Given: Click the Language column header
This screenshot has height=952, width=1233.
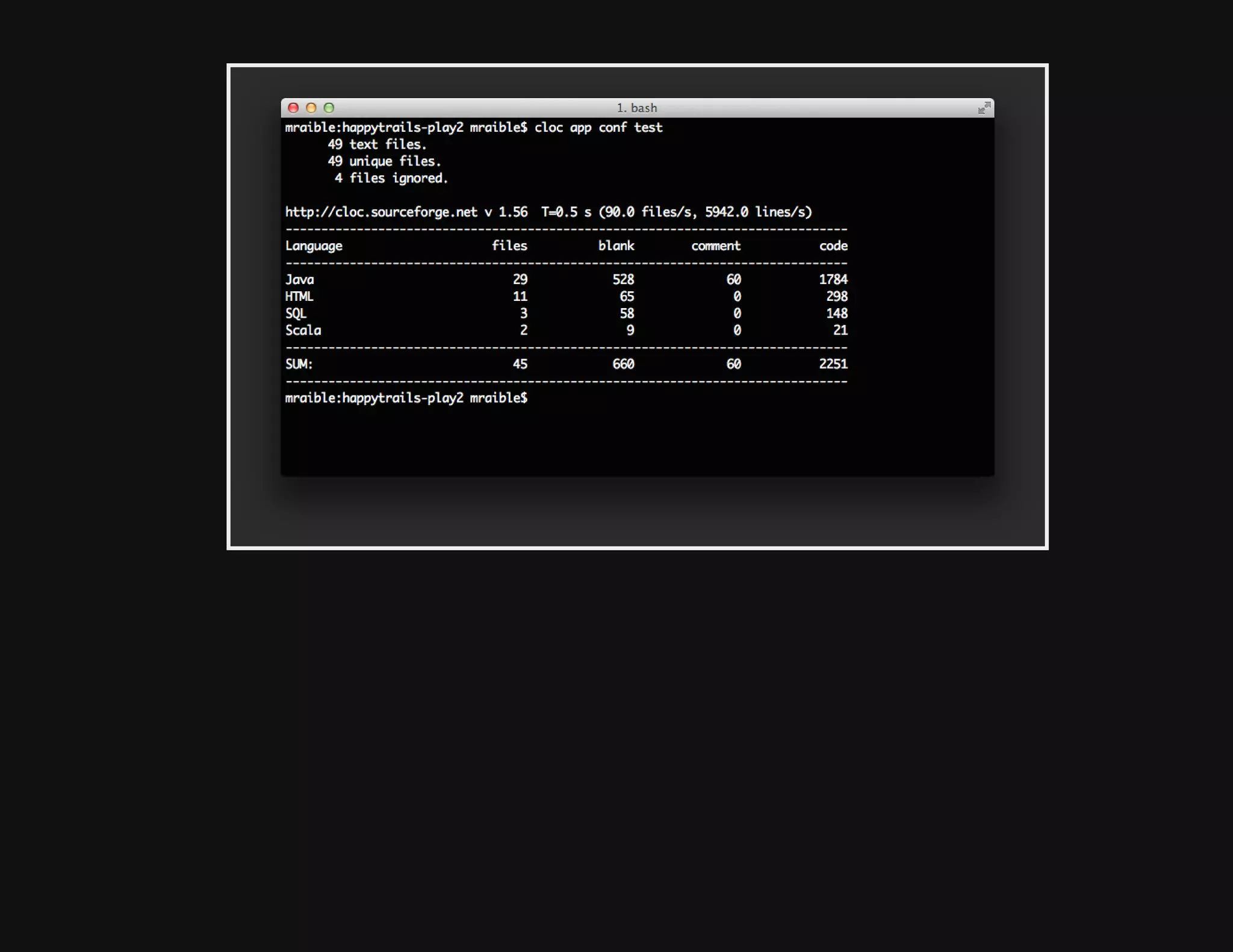Looking at the screenshot, I should coord(314,246).
